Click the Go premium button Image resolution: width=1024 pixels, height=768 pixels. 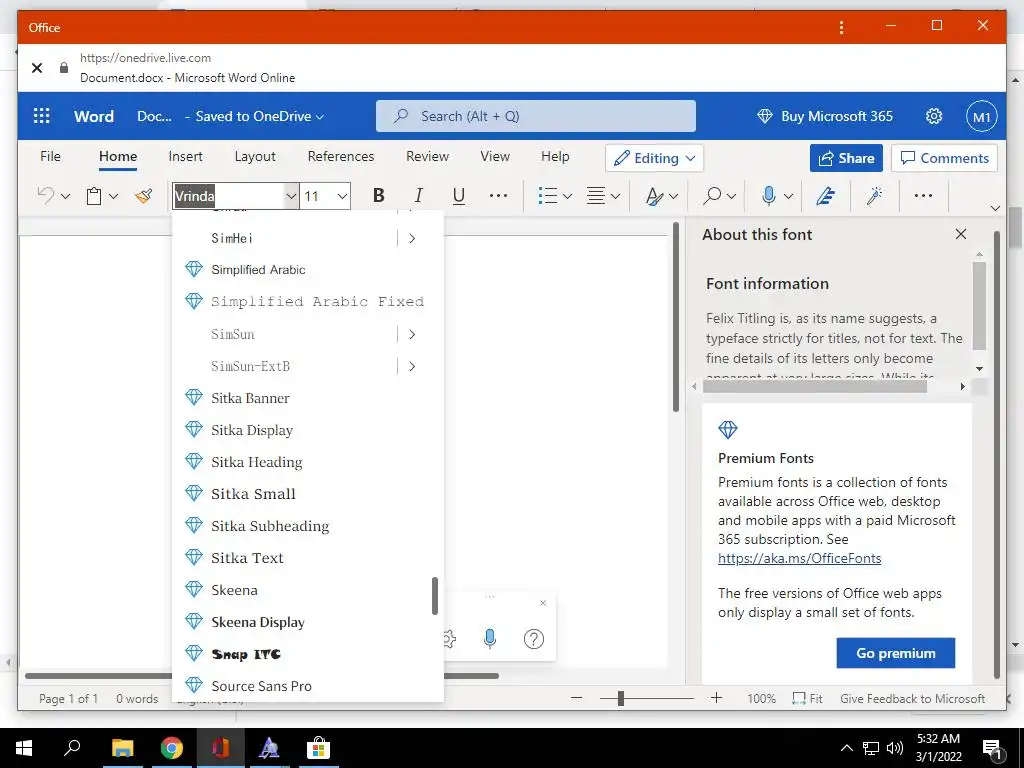pos(895,653)
